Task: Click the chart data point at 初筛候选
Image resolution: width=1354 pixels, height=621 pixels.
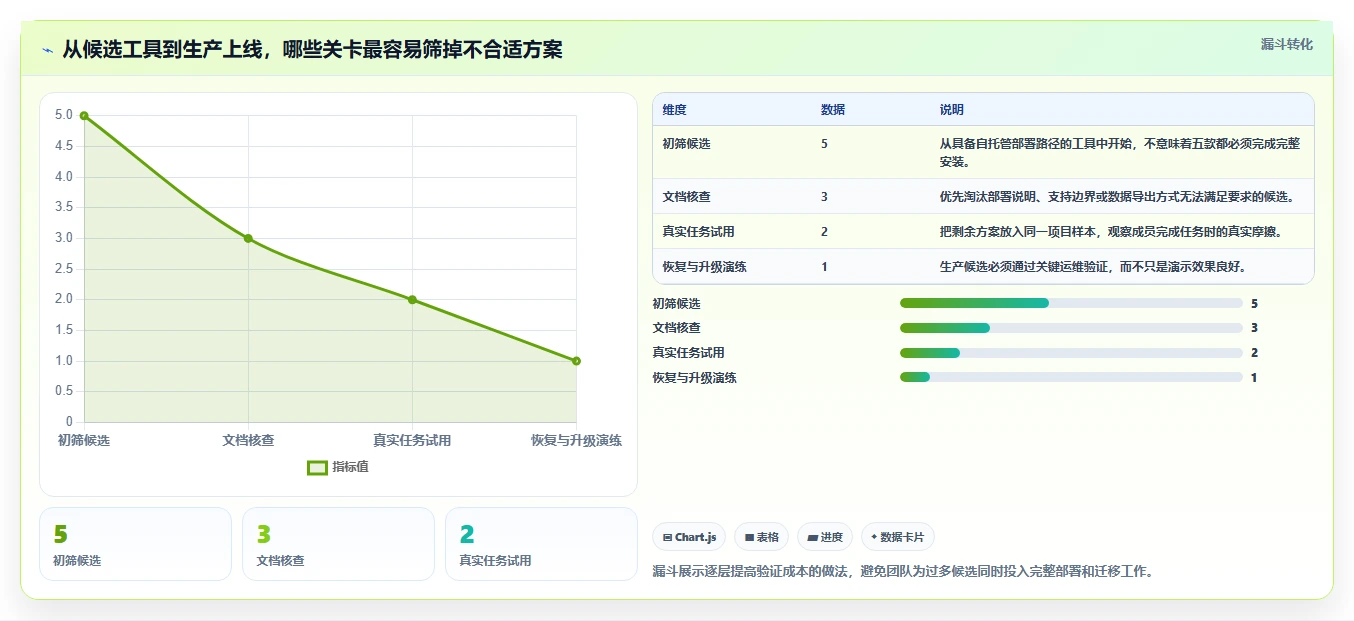Action: pos(84,116)
